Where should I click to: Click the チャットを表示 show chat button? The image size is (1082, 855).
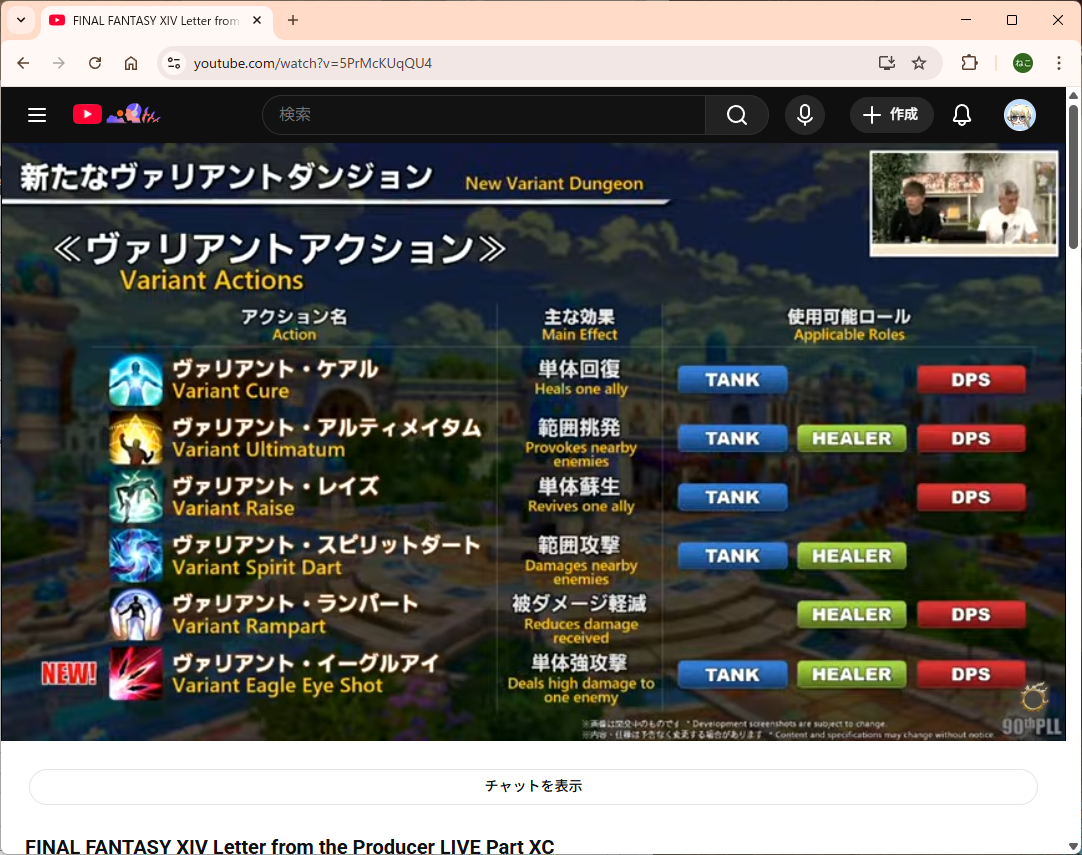pyautogui.click(x=533, y=786)
